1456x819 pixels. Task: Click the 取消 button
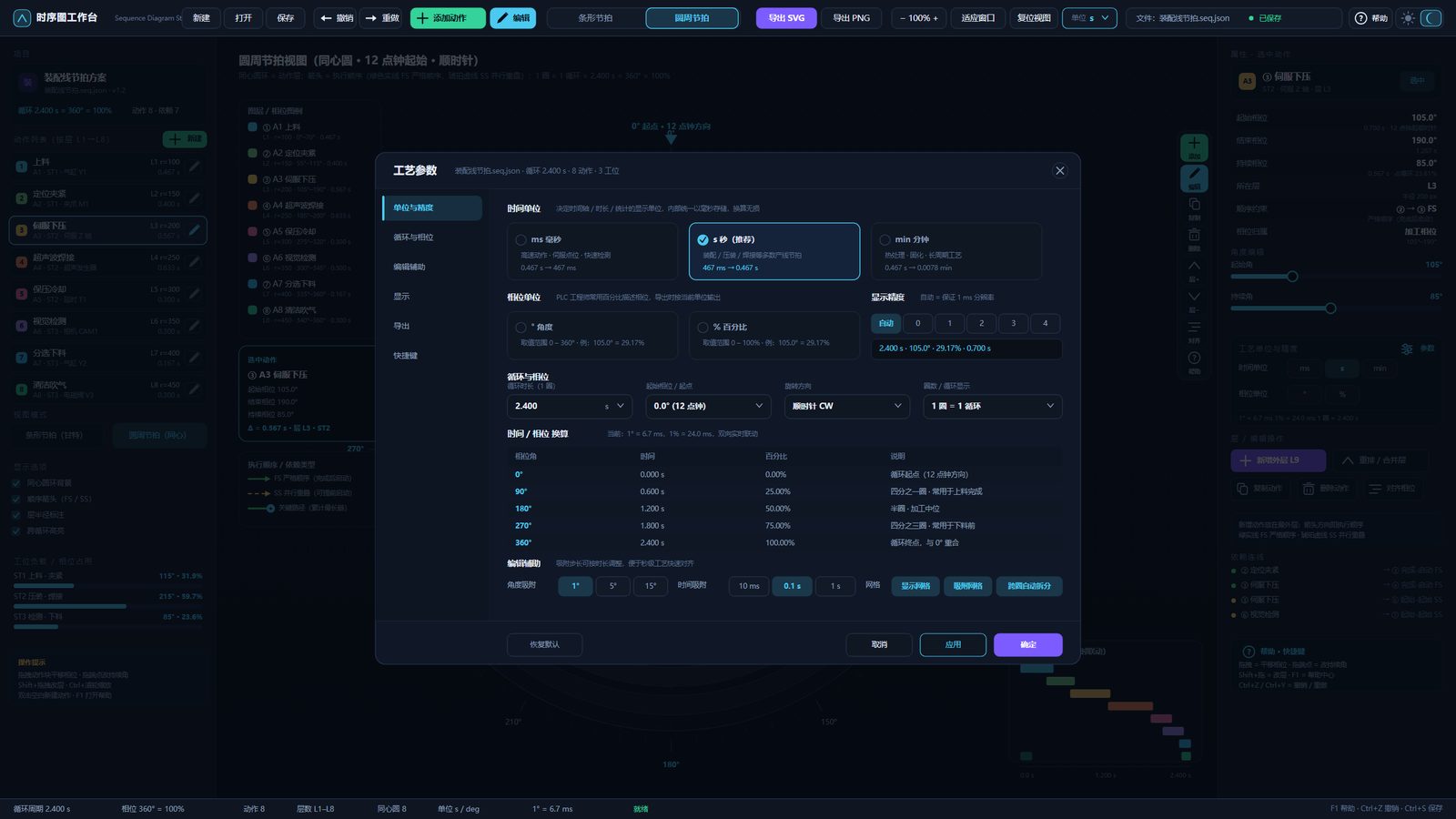click(x=879, y=644)
